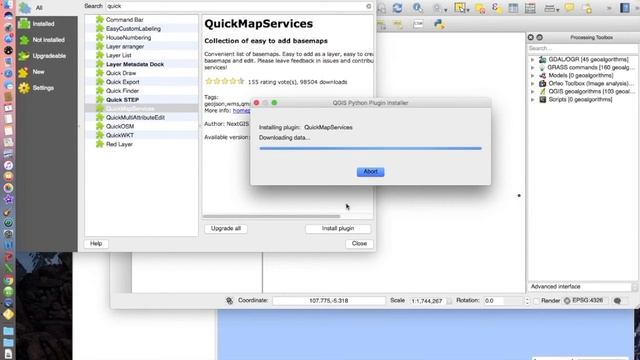This screenshot has width=640, height=360.
Task: Click the Measure tool ruler icon
Action: [x=549, y=8]
